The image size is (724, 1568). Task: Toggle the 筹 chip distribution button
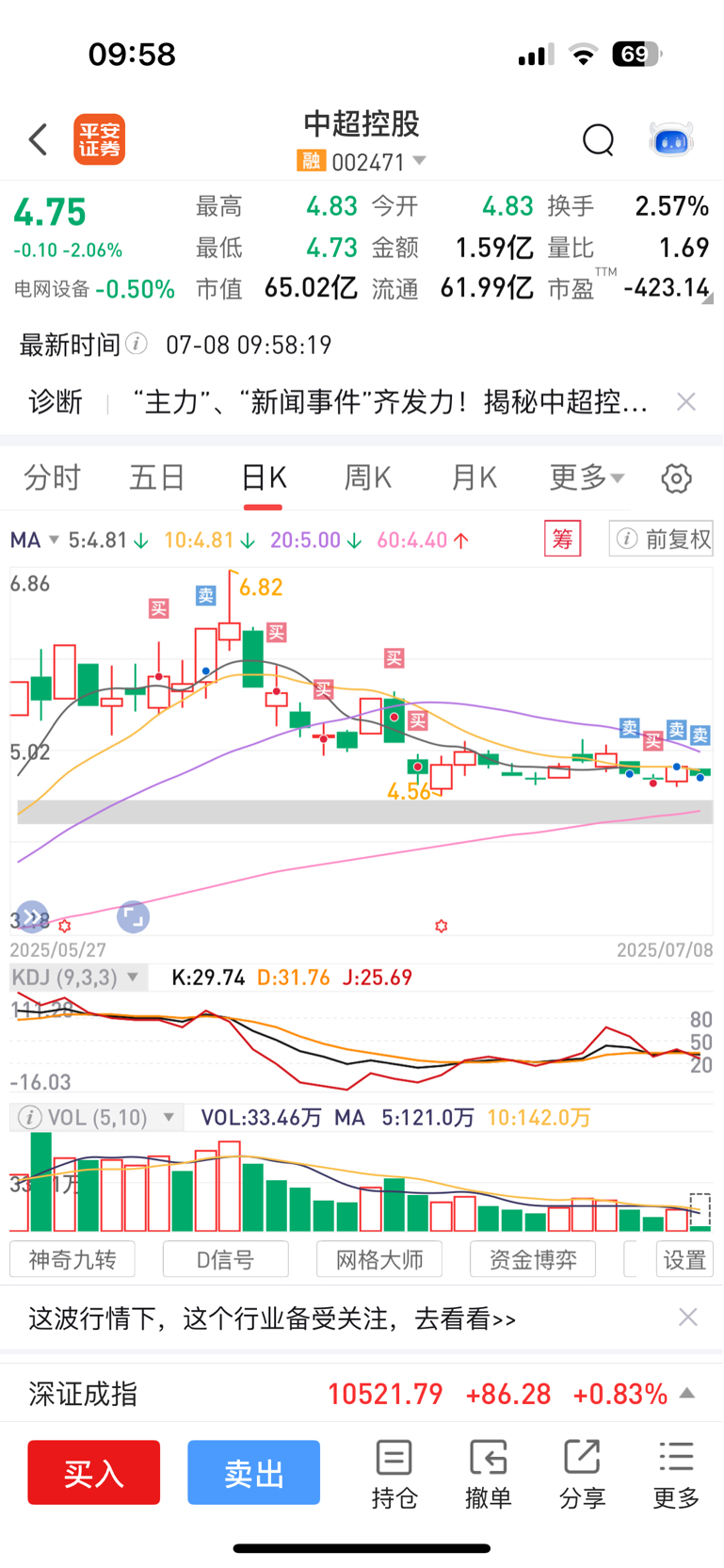(x=563, y=539)
